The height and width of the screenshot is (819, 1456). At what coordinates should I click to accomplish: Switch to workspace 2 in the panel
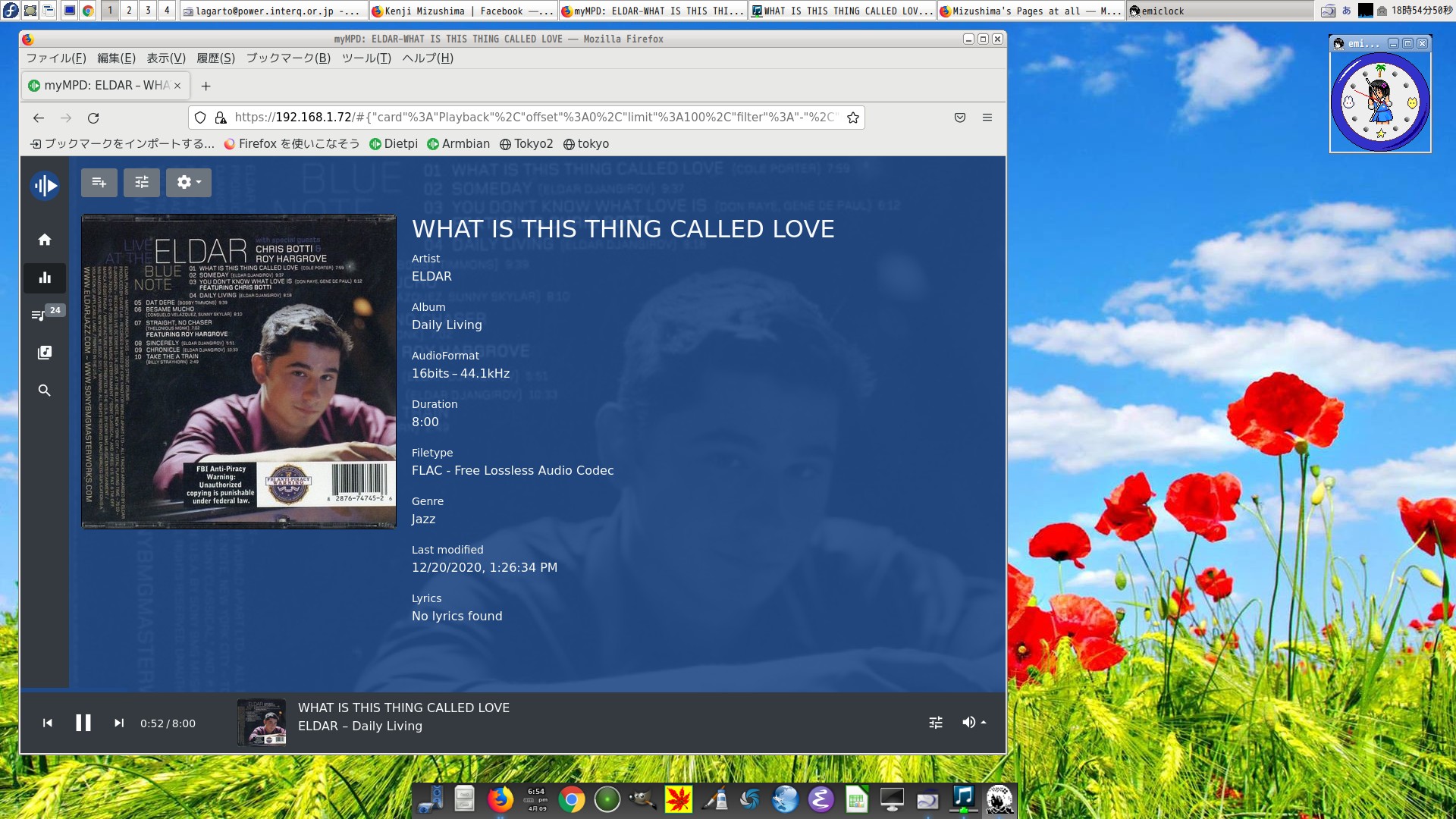click(x=129, y=11)
